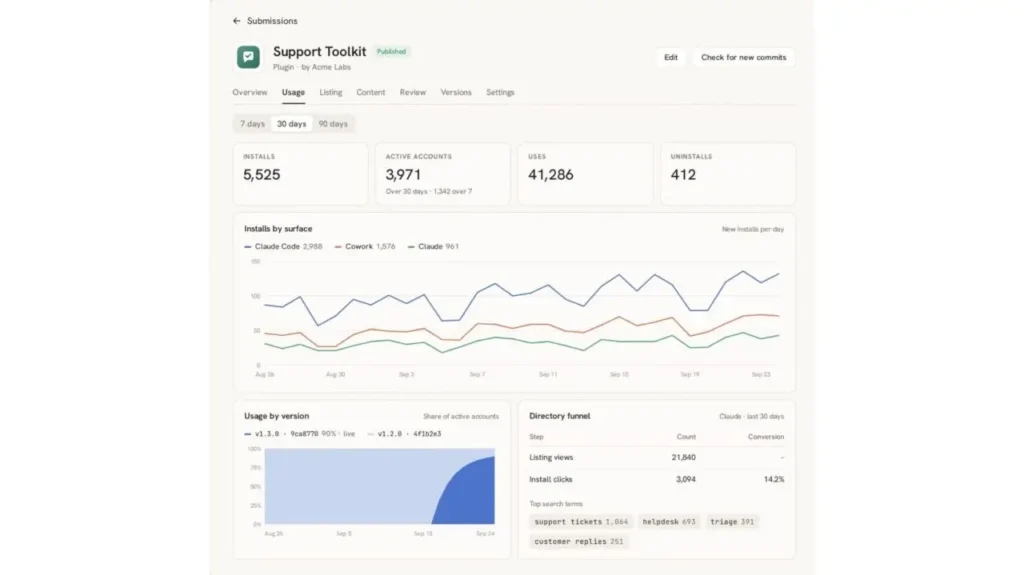Image resolution: width=1024 pixels, height=575 pixels.
Task: Click the Listing views row
Action: (656, 457)
